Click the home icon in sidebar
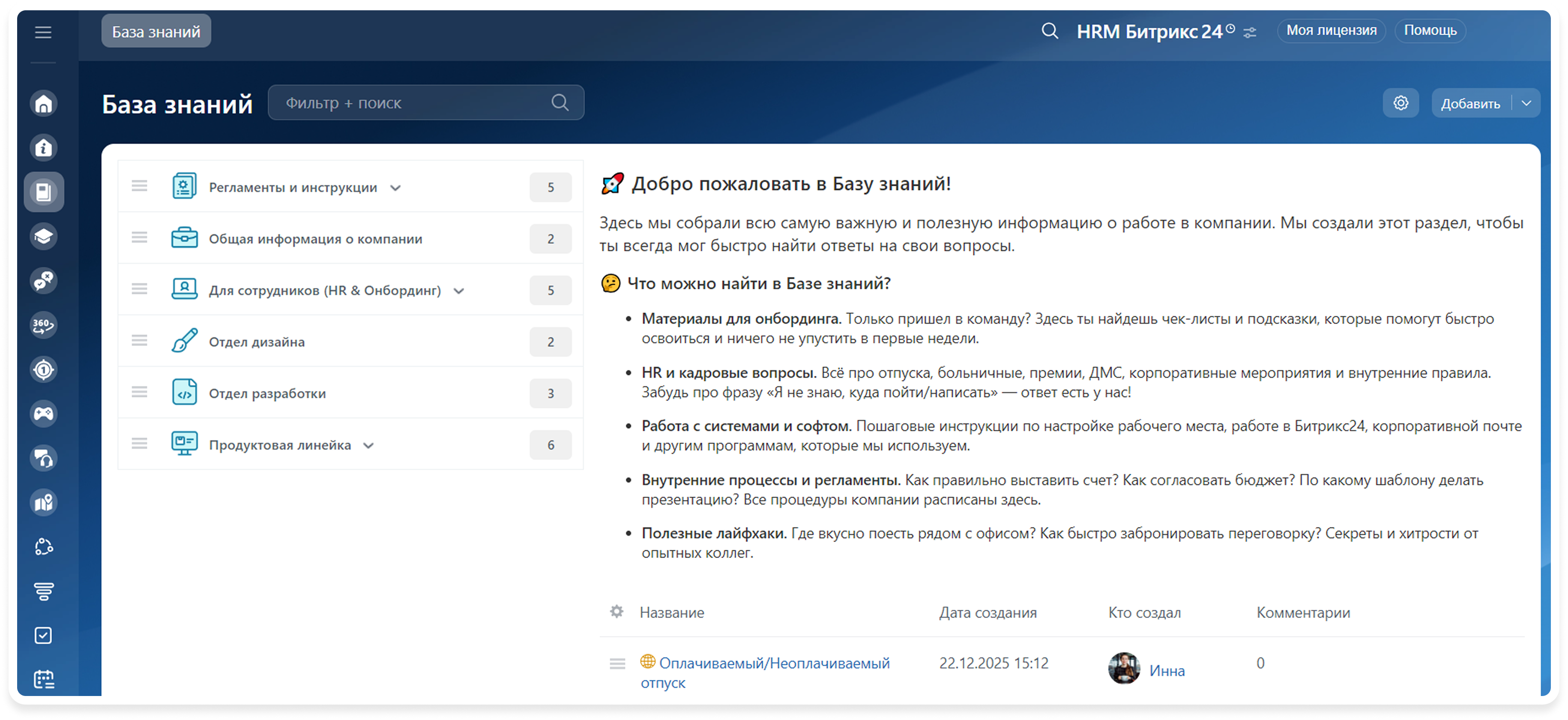This screenshot has height=720, width=1568. tap(44, 104)
